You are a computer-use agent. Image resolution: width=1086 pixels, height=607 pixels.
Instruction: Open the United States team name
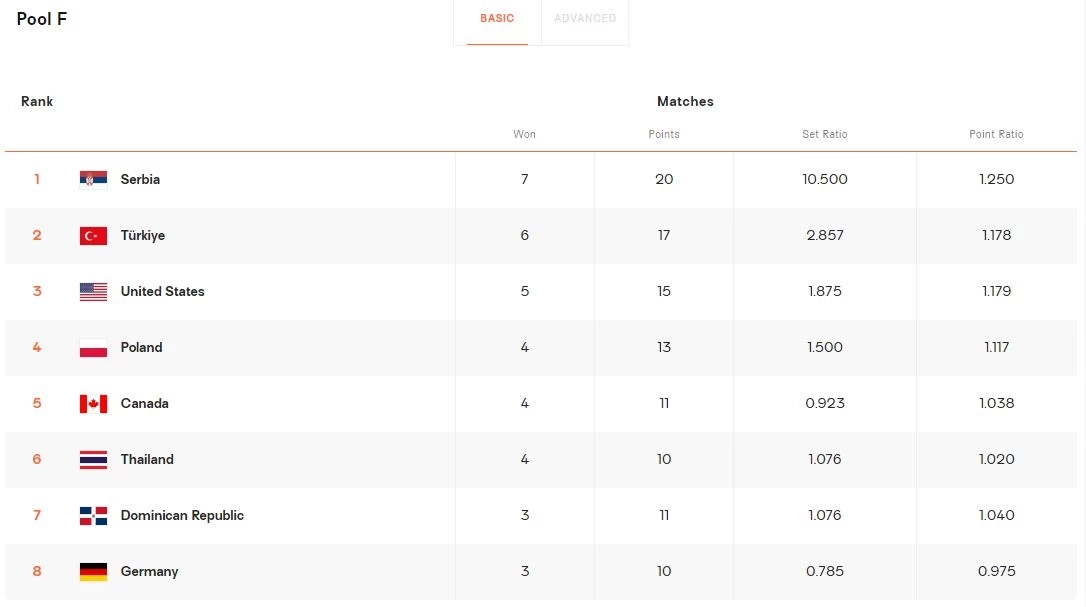click(162, 292)
